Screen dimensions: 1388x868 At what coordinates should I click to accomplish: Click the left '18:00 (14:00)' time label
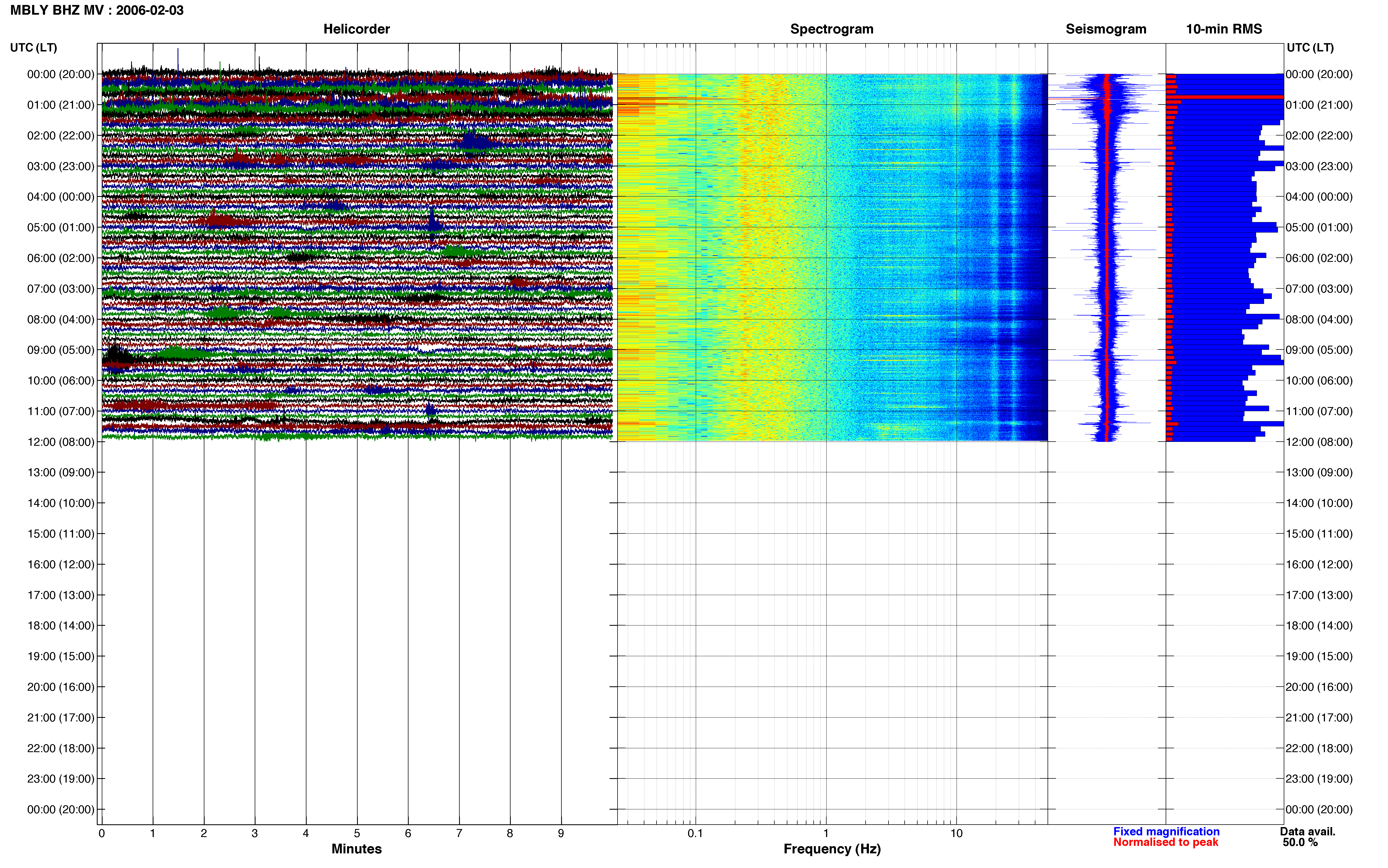point(61,626)
